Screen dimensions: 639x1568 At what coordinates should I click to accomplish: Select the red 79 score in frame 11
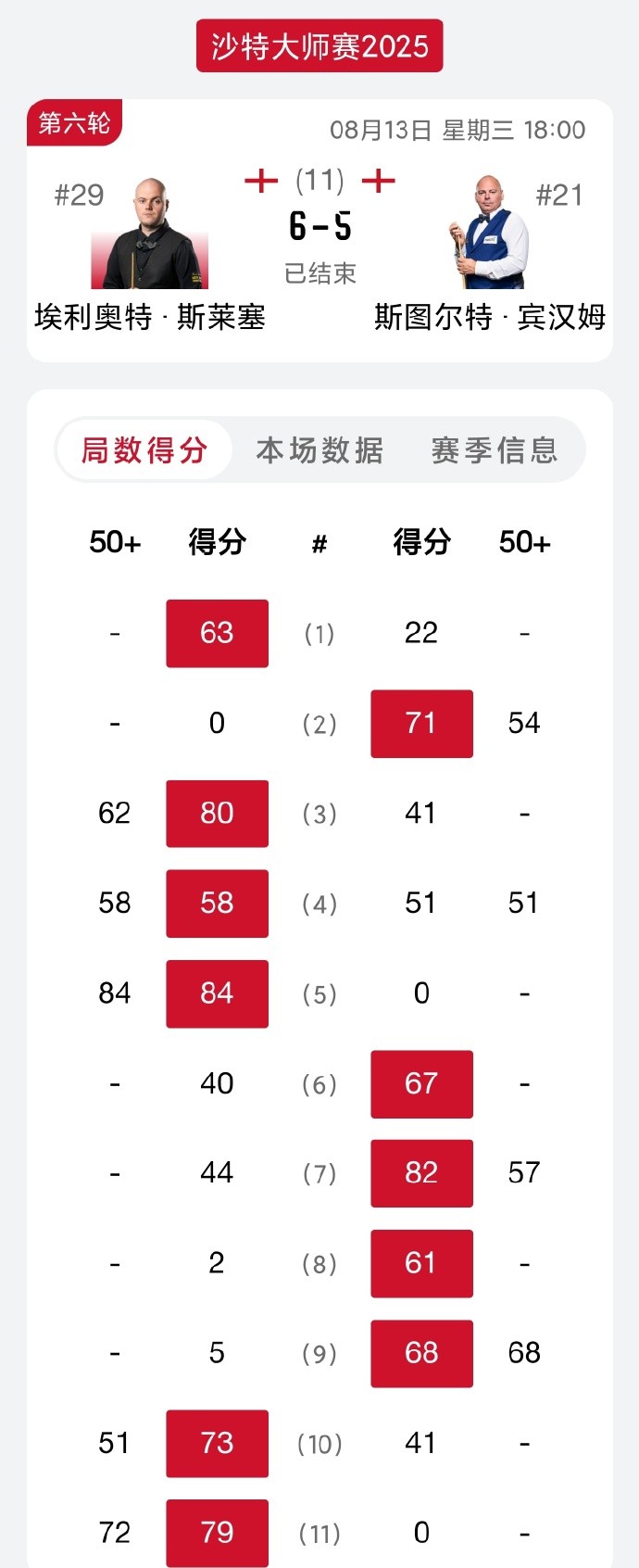tap(217, 1533)
